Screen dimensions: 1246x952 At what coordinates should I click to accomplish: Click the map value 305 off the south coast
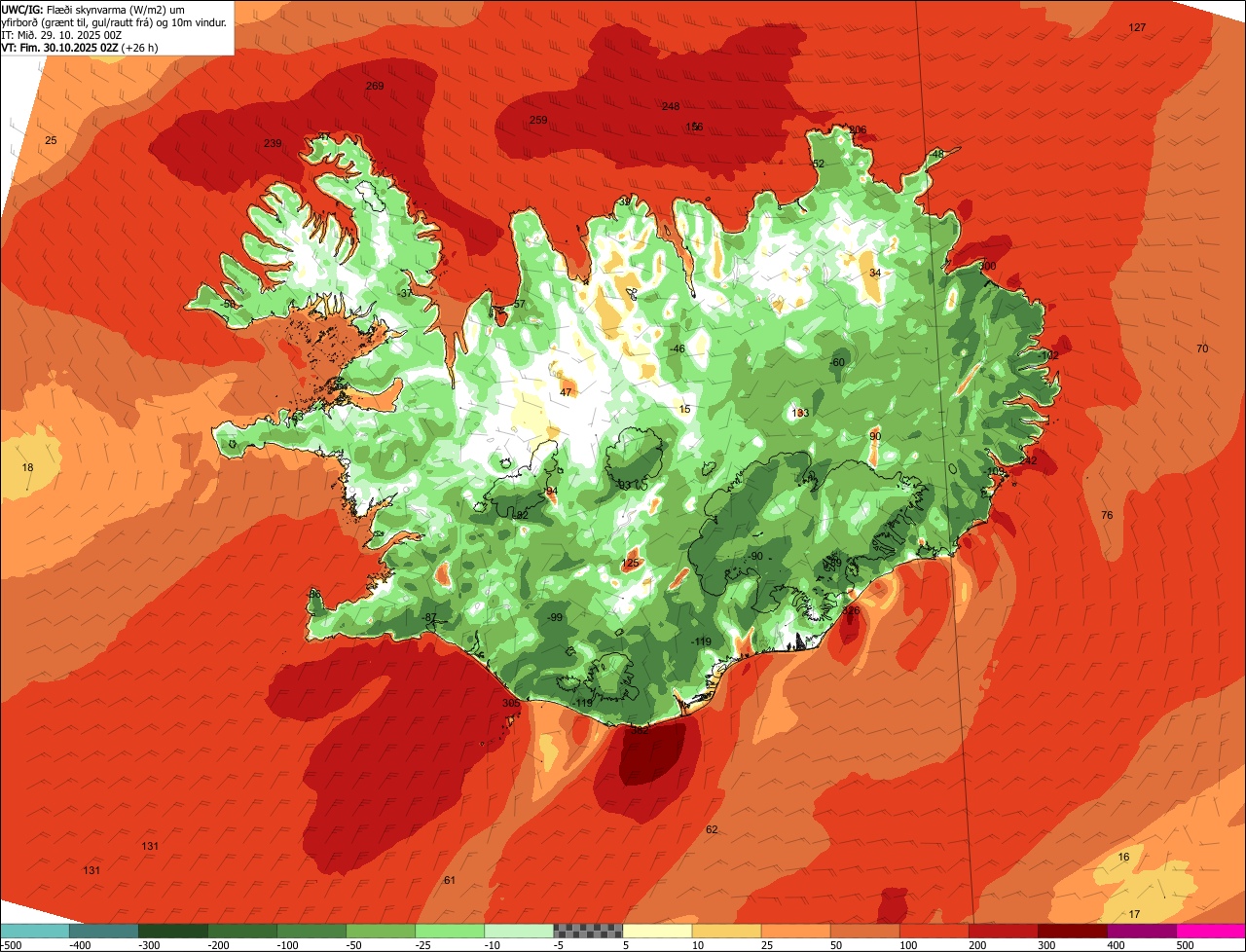(511, 703)
